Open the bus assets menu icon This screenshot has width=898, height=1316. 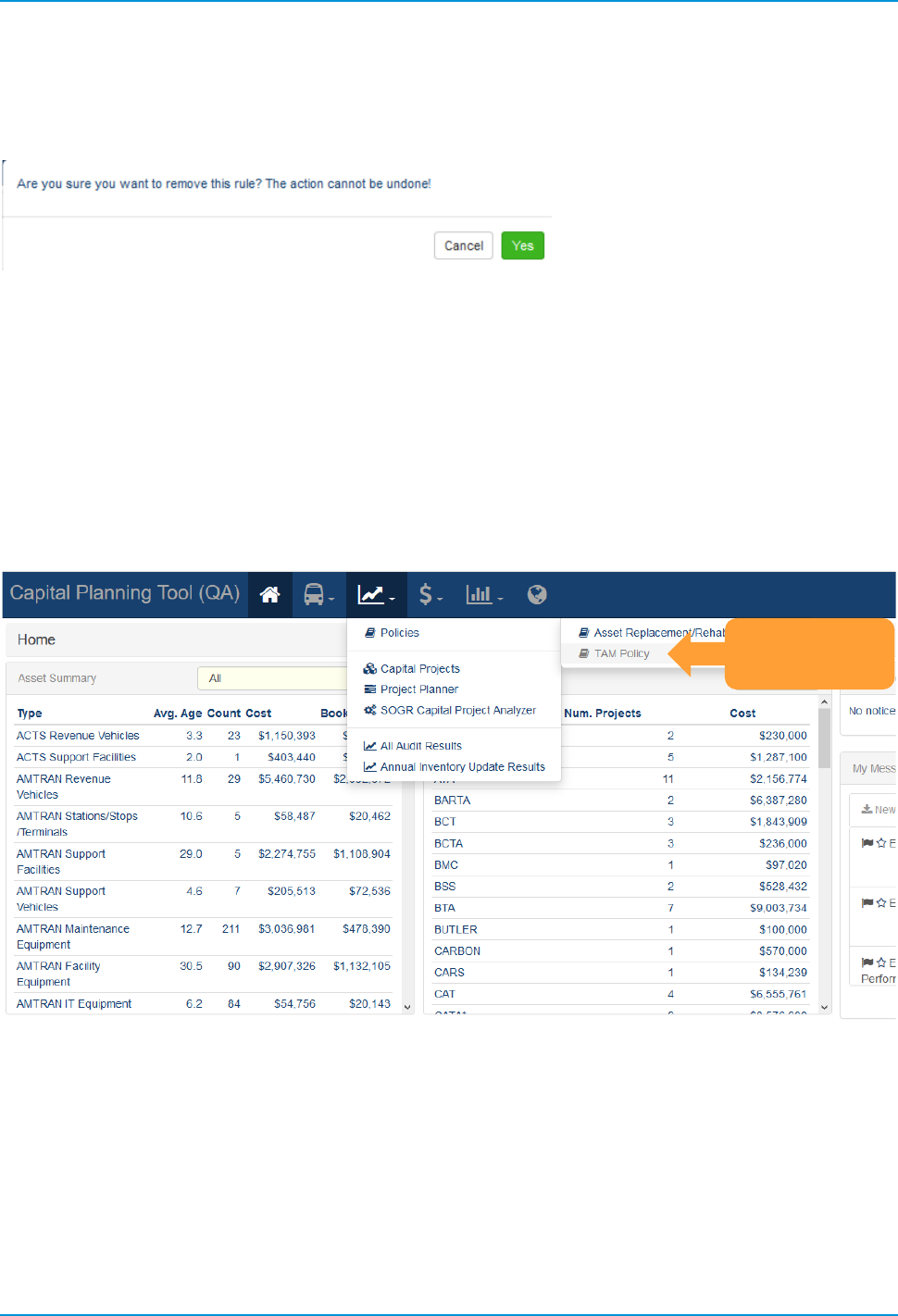[x=318, y=594]
